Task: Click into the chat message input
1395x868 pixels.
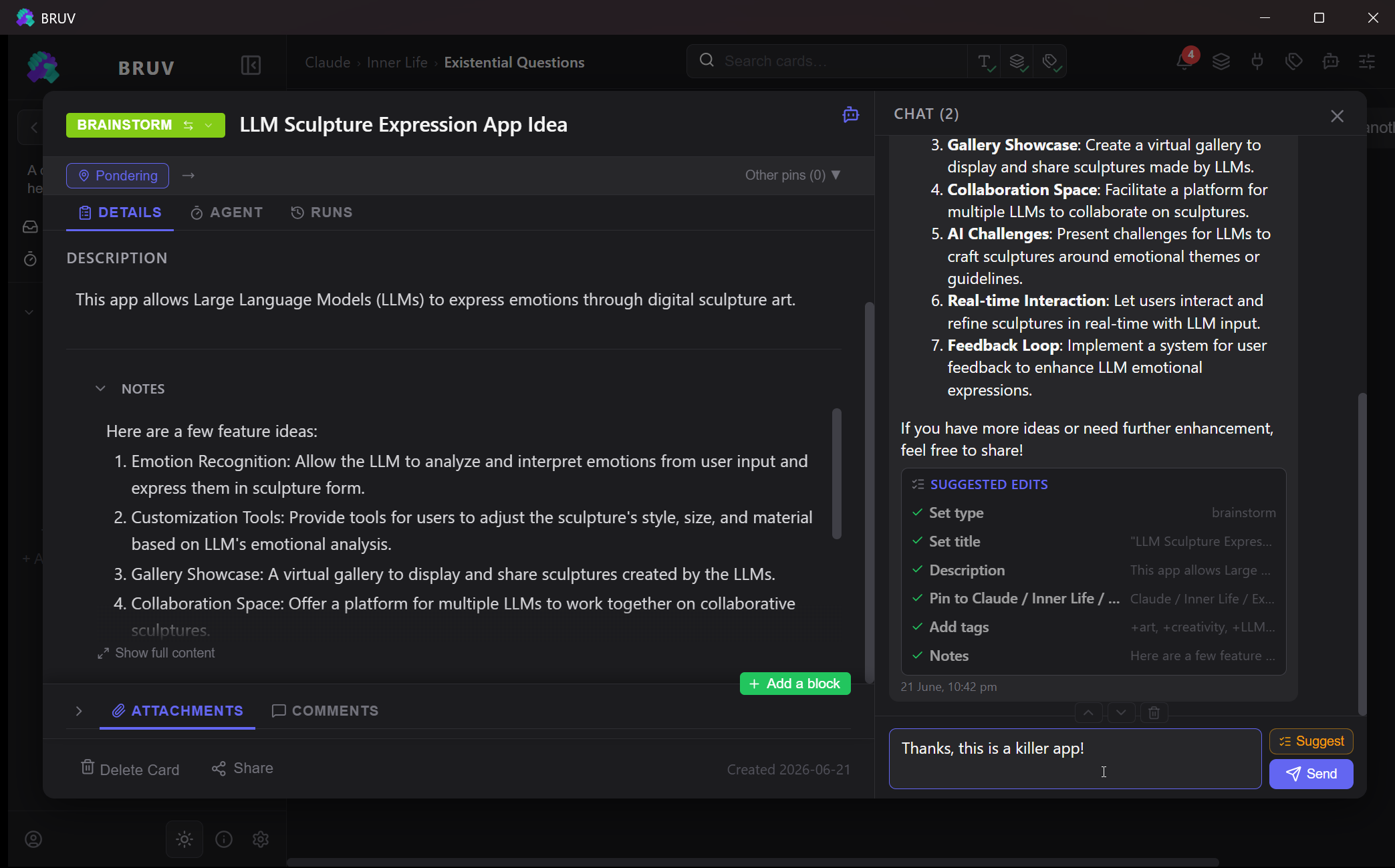Action: (1075, 758)
